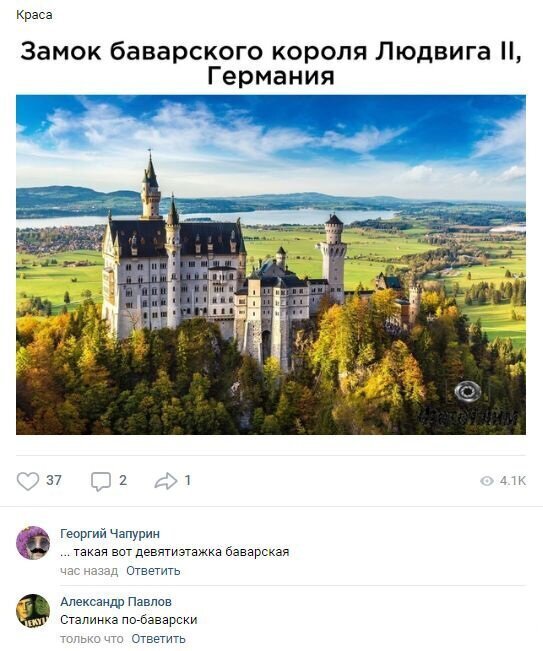Image resolution: width=543 pixels, height=651 pixels.
Task: Click the 'час назад' comment timestamp
Action: pos(89,571)
